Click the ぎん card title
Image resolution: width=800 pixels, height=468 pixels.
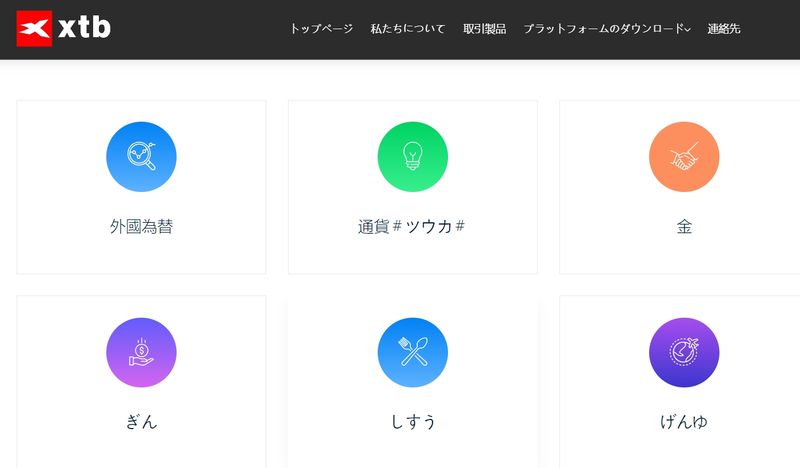141,422
